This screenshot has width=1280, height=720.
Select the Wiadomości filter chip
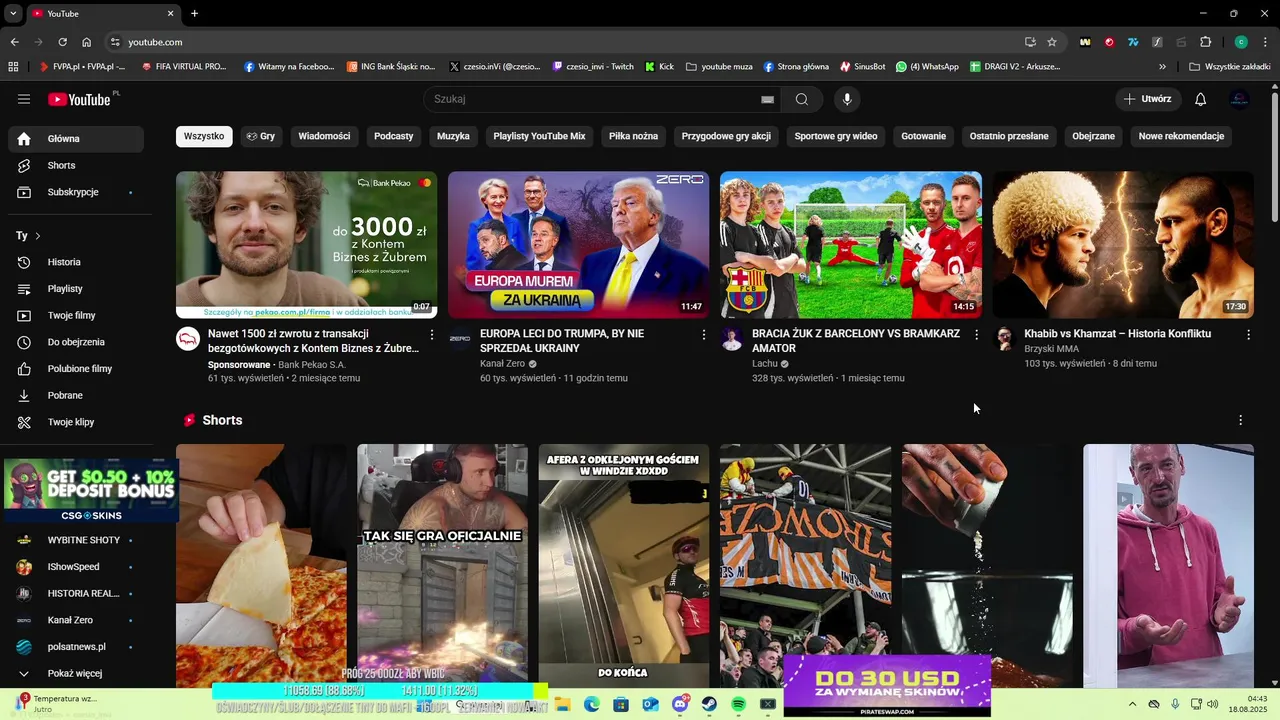coord(324,136)
